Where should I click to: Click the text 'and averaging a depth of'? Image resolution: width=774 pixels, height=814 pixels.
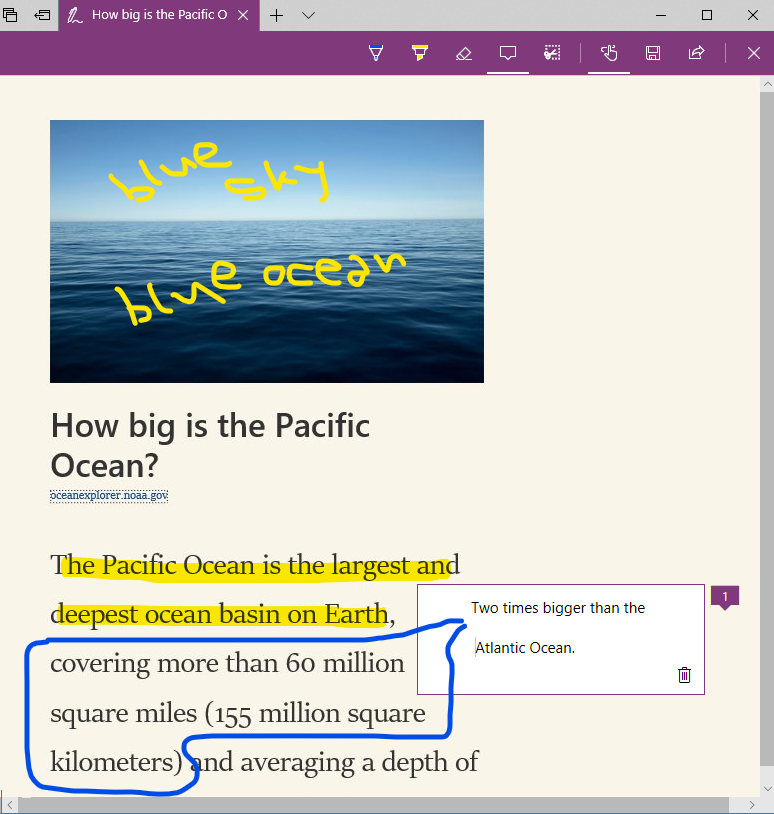tap(334, 762)
